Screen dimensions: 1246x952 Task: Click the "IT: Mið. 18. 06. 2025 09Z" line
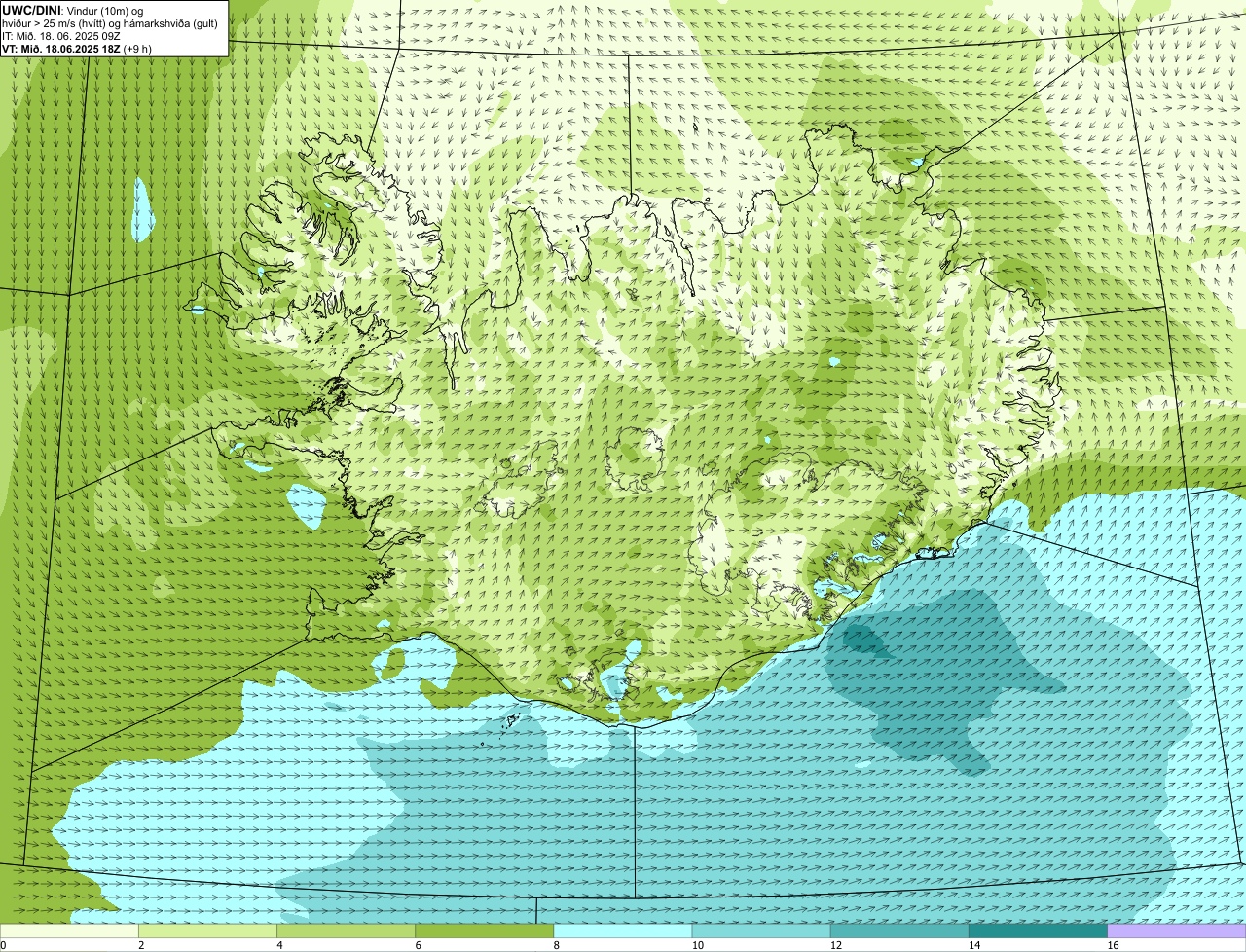tap(61, 35)
